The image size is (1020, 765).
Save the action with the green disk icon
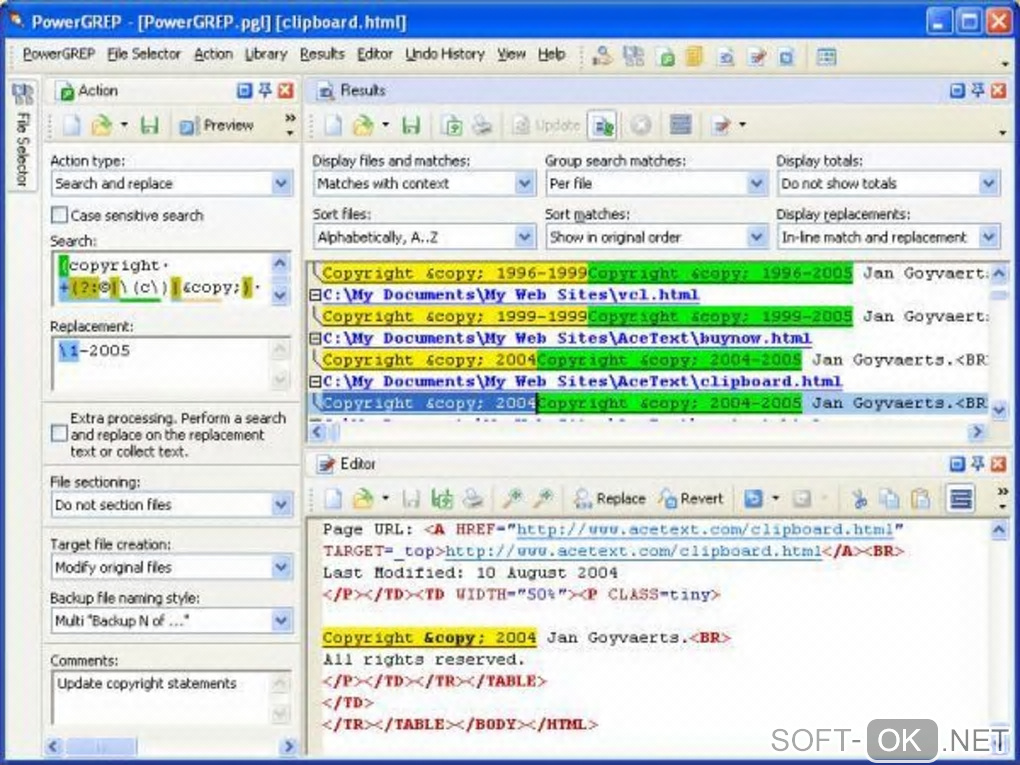150,125
